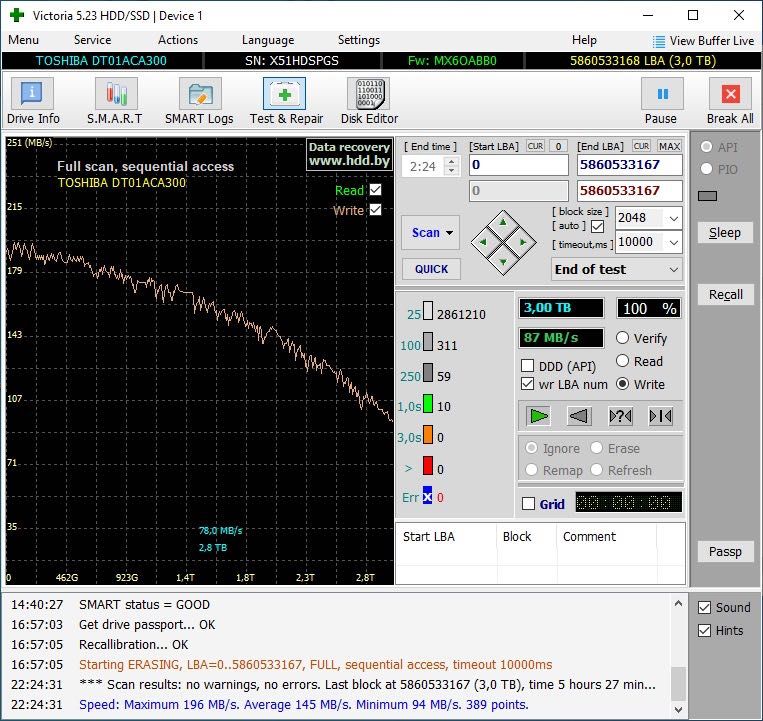
Task: Open the S.M.A.R.T panel
Action: (x=115, y=101)
